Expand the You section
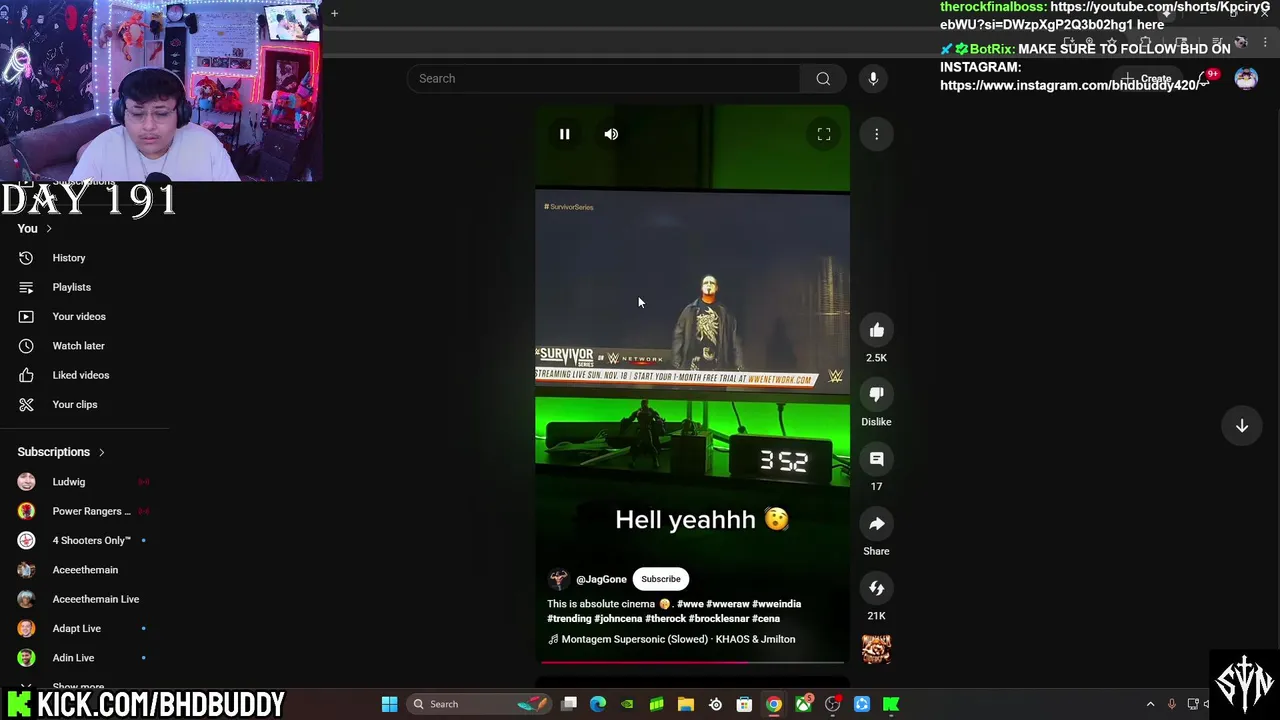The width and height of the screenshot is (1280, 720). coord(35,229)
